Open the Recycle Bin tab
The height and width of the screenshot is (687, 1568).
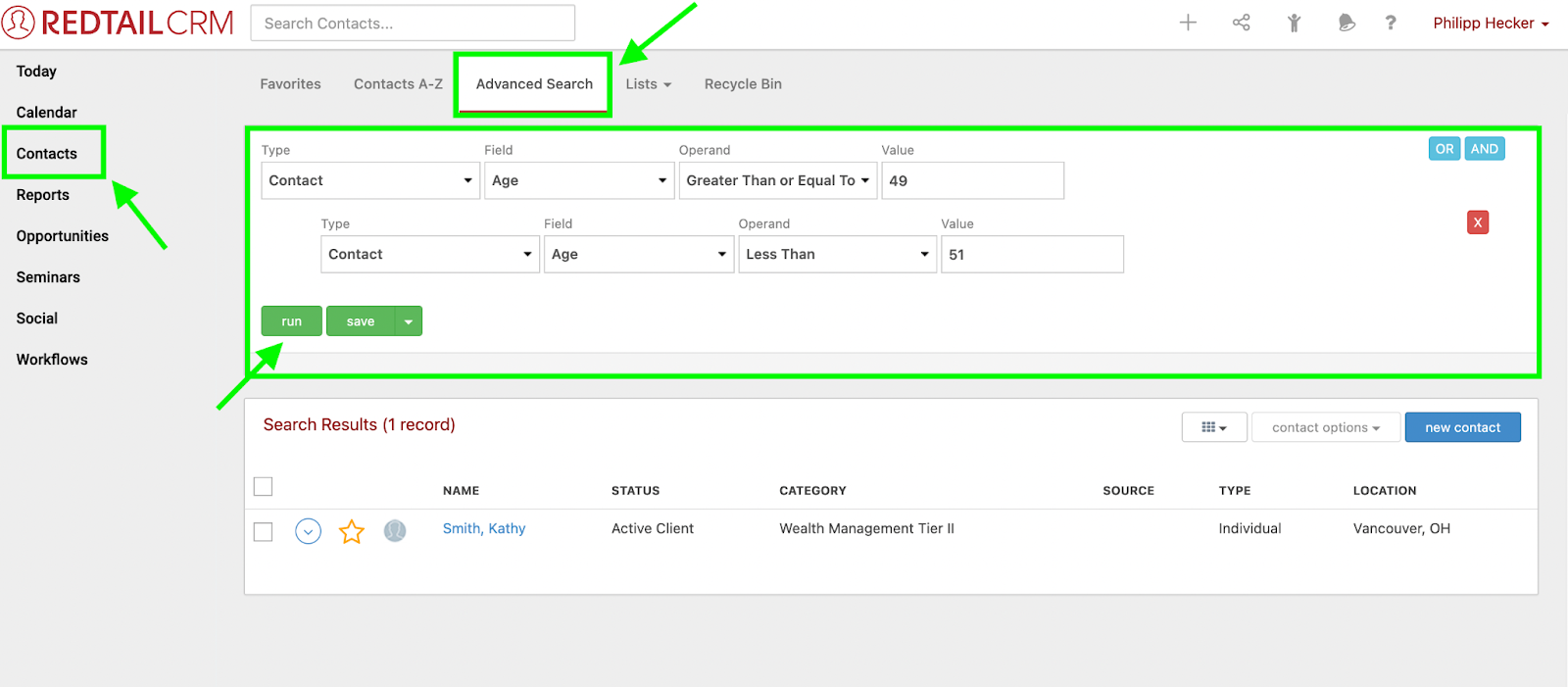point(743,84)
